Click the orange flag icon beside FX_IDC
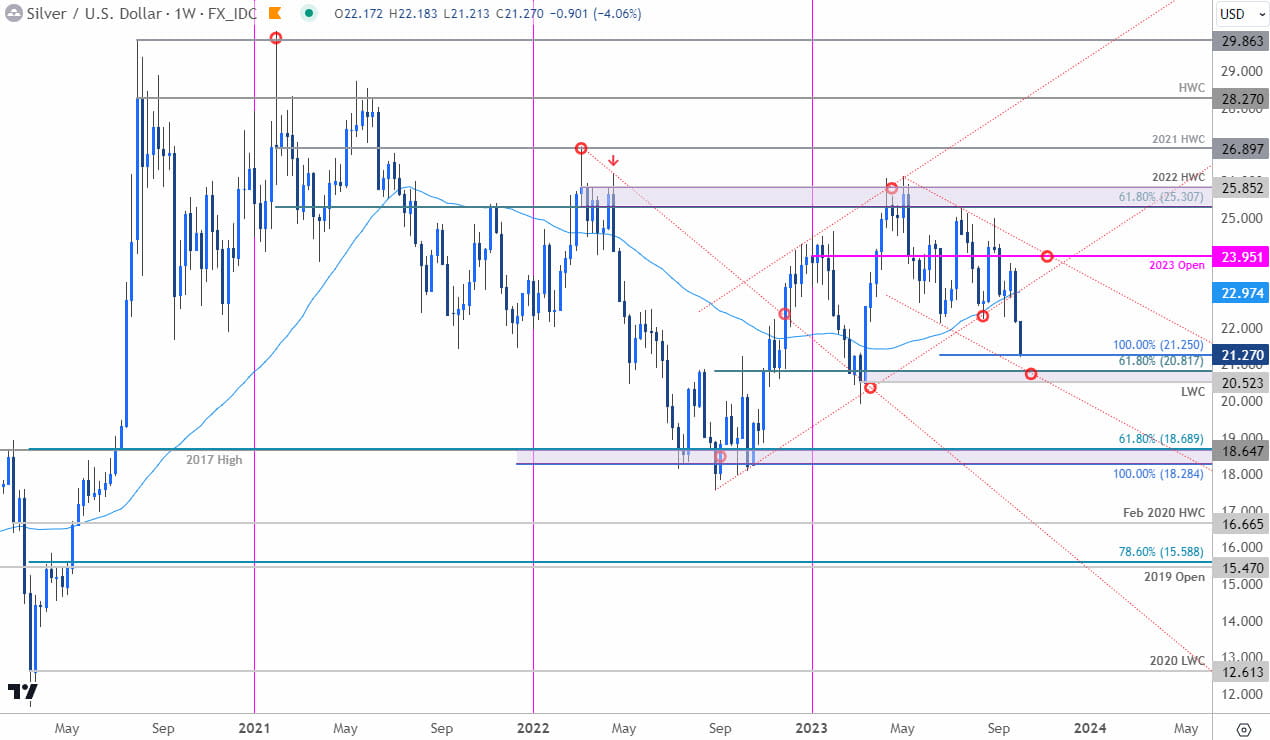The height and width of the screenshot is (740, 1270). click(277, 14)
